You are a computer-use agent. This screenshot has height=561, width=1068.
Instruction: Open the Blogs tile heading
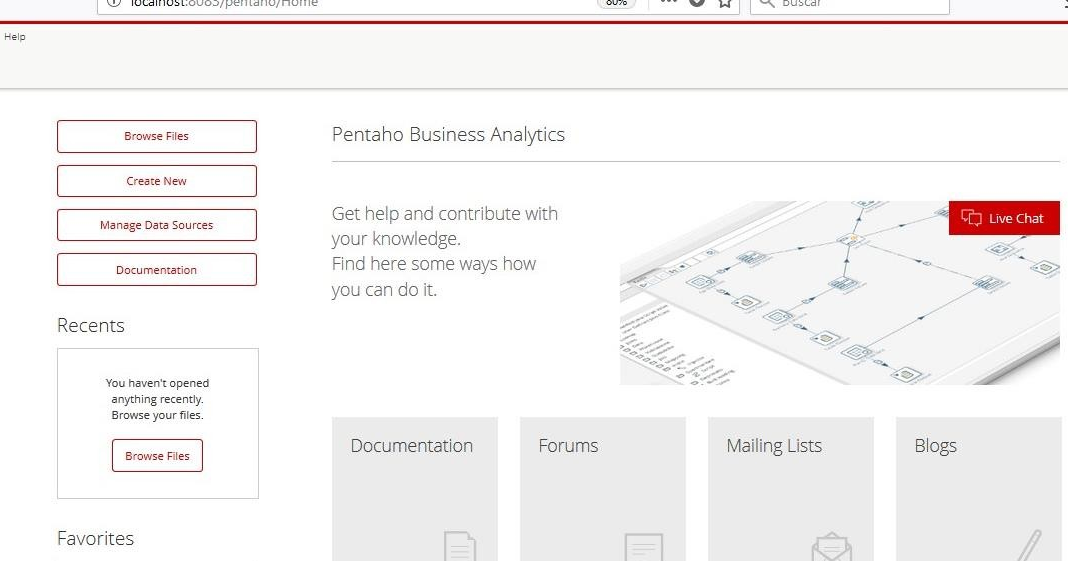935,446
